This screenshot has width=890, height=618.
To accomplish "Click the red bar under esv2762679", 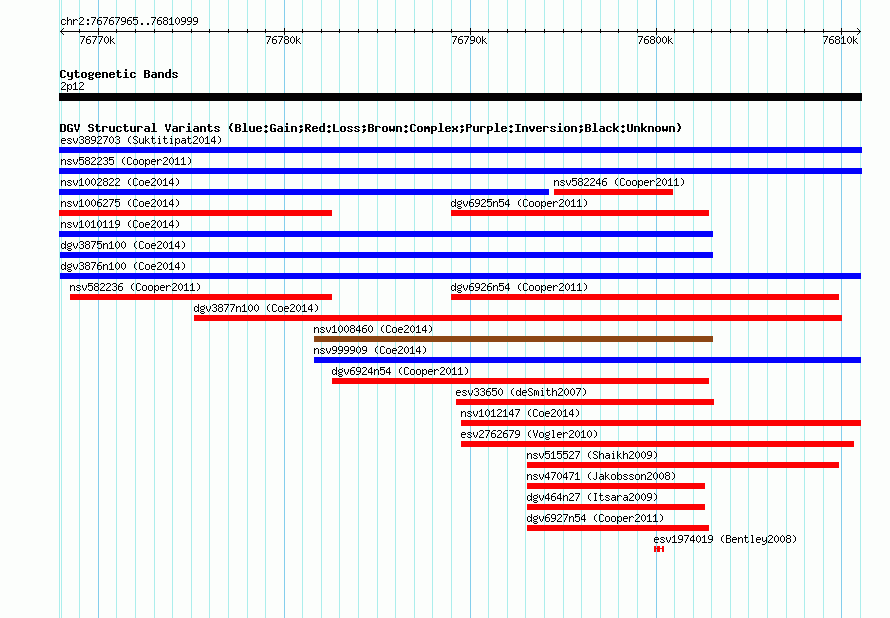I will click(657, 444).
